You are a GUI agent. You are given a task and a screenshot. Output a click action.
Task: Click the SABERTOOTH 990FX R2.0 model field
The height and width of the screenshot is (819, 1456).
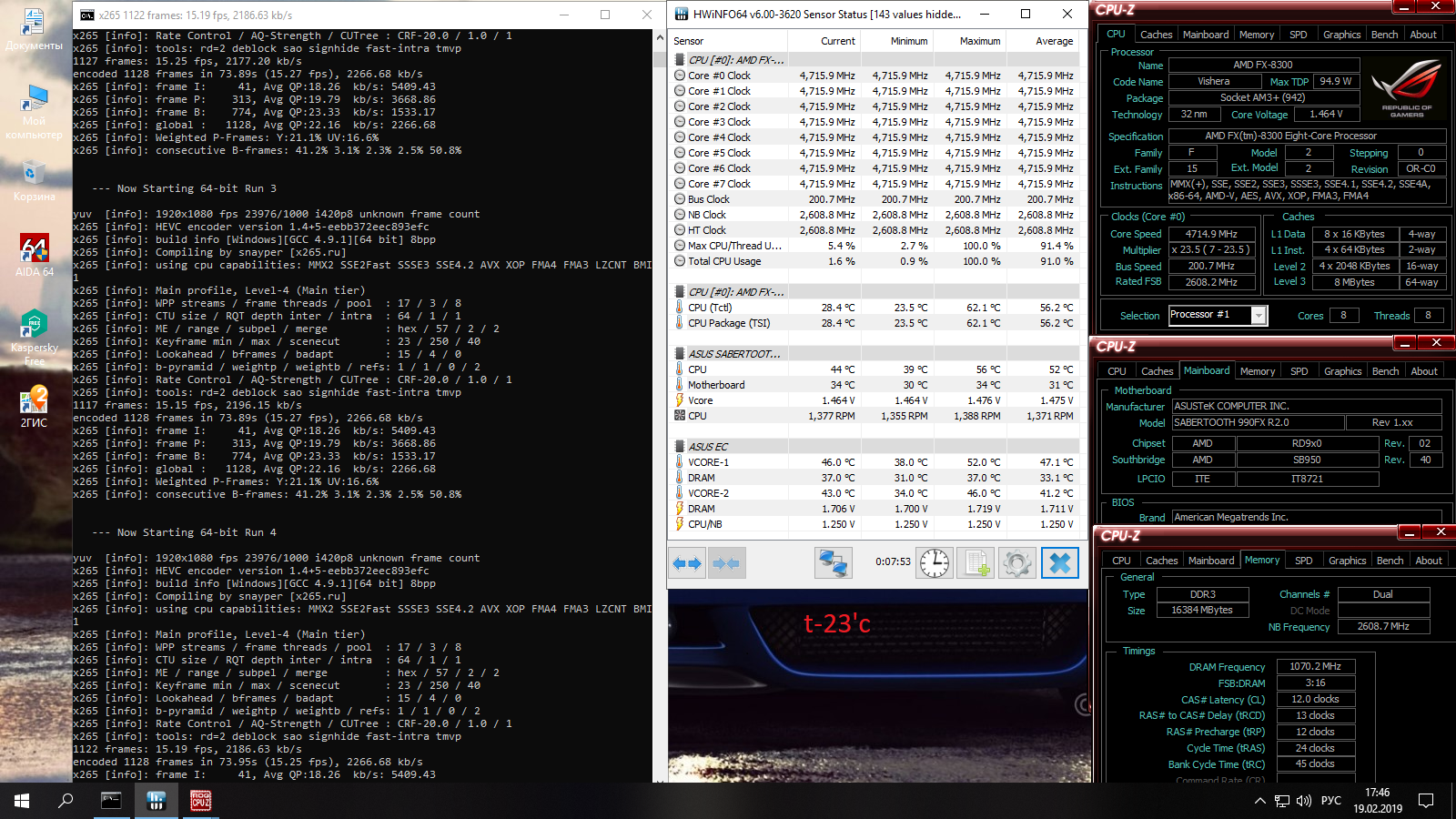(x=1257, y=422)
